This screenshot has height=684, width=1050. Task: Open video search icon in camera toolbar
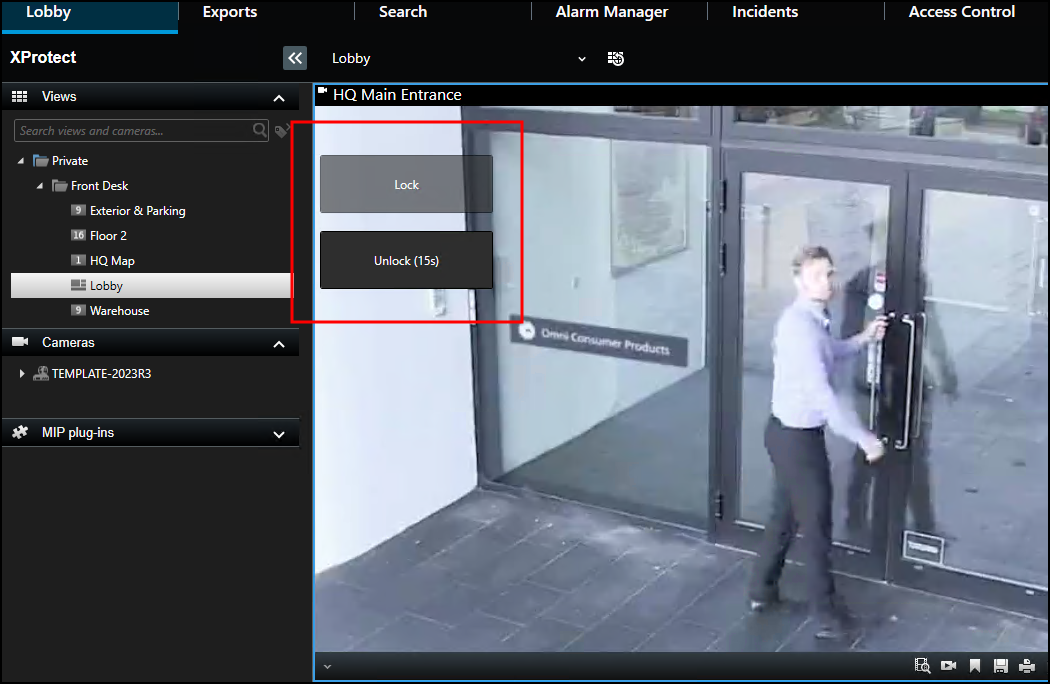[x=922, y=666]
